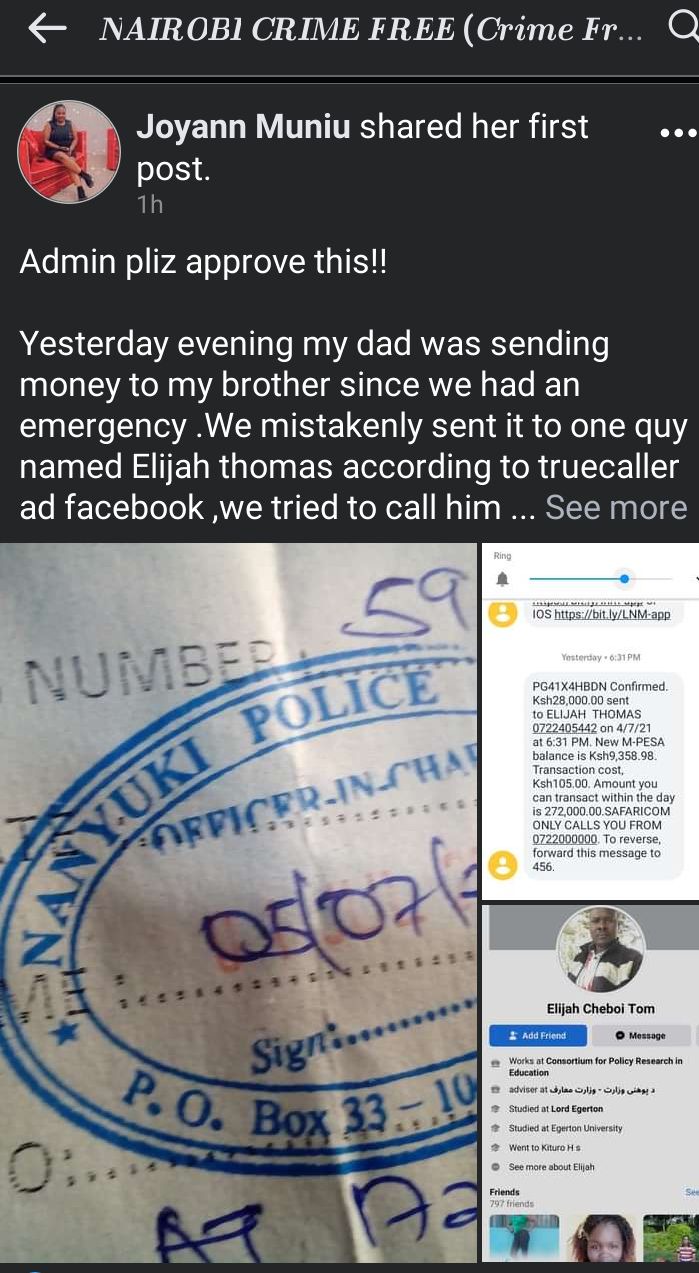Screen dimensions: 699x1273
Task: Open the group search magnifier icon
Action: click(x=684, y=29)
